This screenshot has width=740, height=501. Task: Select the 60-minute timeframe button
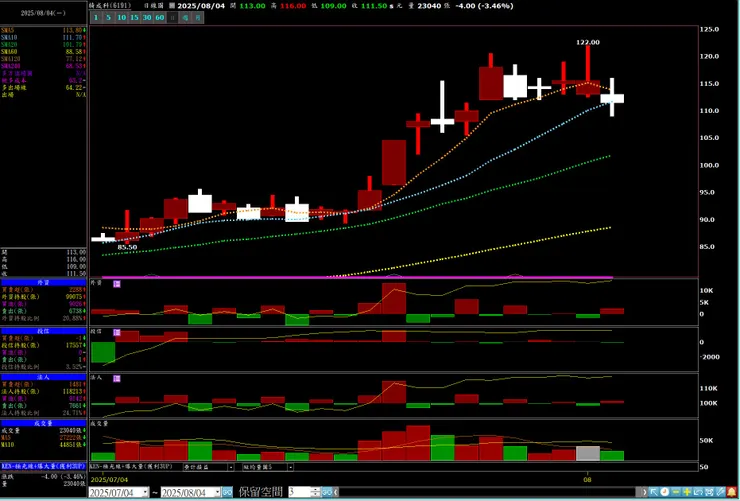[160, 17]
